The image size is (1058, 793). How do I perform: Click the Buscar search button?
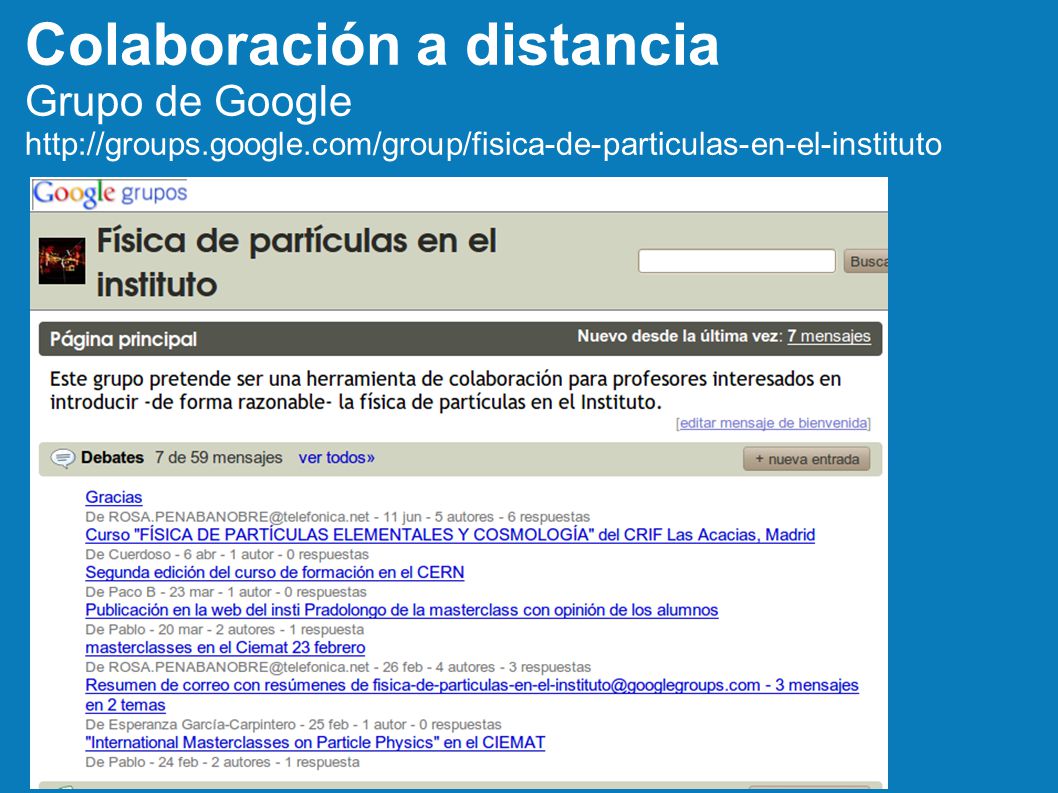click(x=866, y=261)
